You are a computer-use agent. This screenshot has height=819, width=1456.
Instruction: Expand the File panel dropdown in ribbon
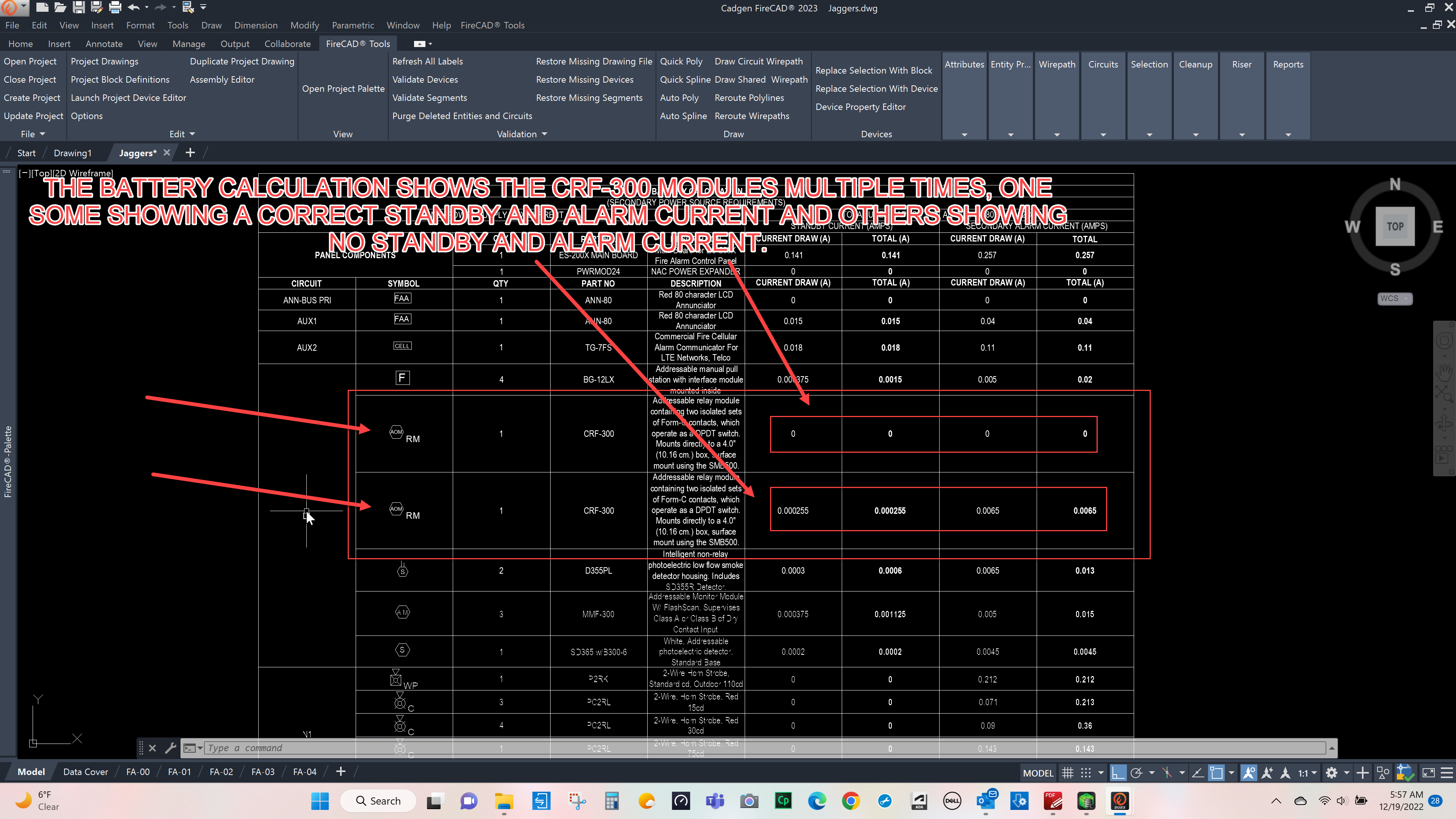click(x=42, y=134)
